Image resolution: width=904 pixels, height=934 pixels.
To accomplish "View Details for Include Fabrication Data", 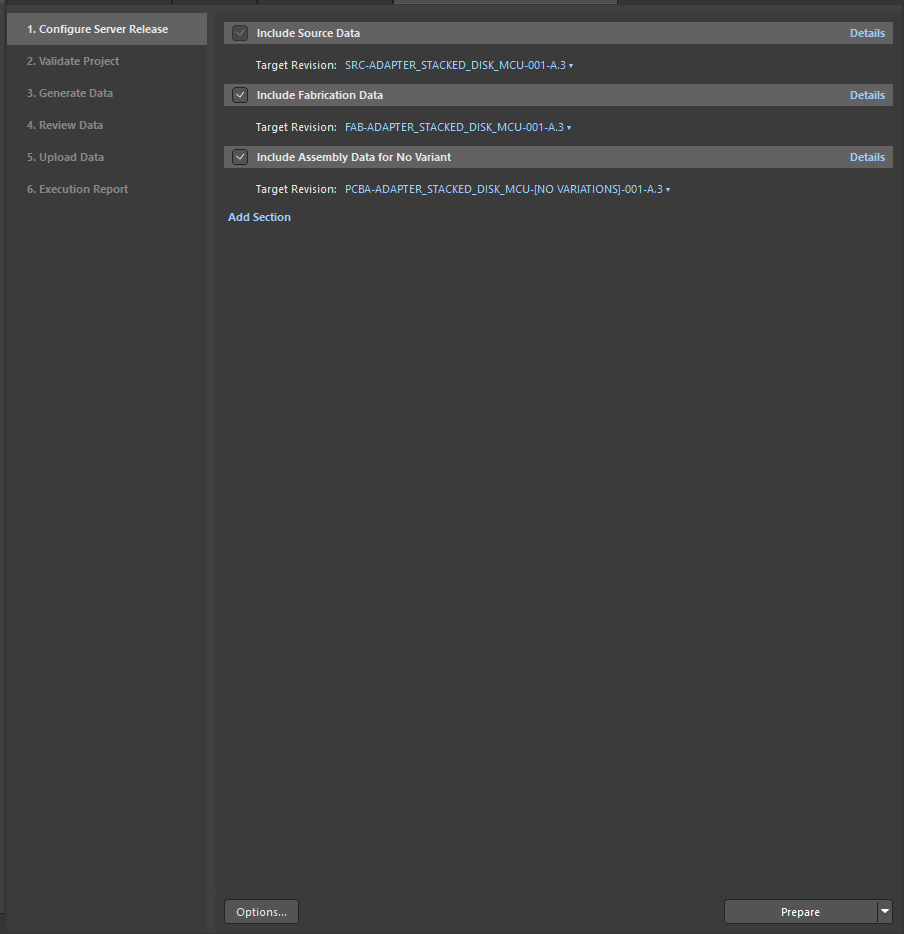I will [x=867, y=95].
